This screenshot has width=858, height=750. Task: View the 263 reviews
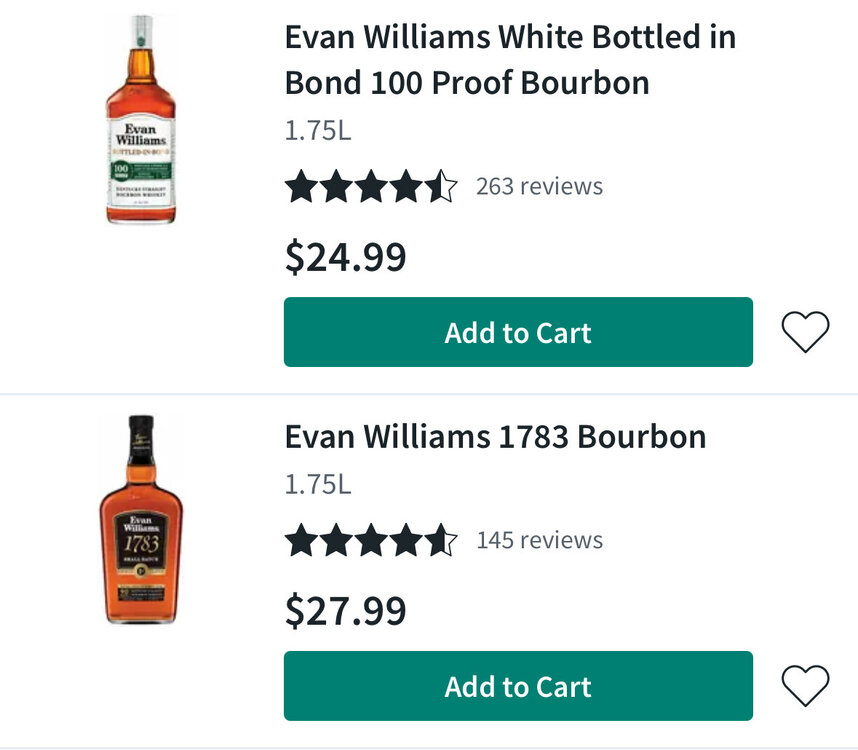539,187
